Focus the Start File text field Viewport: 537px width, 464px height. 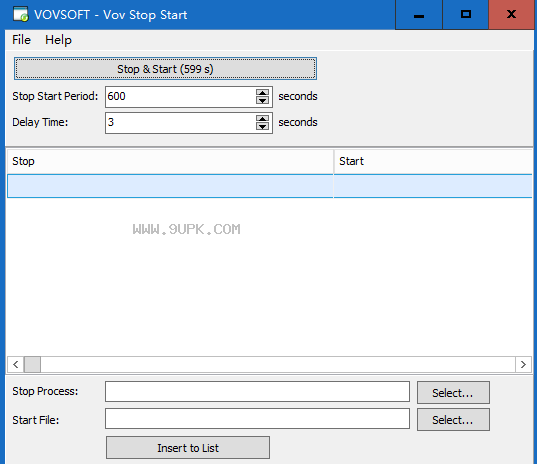coord(258,418)
